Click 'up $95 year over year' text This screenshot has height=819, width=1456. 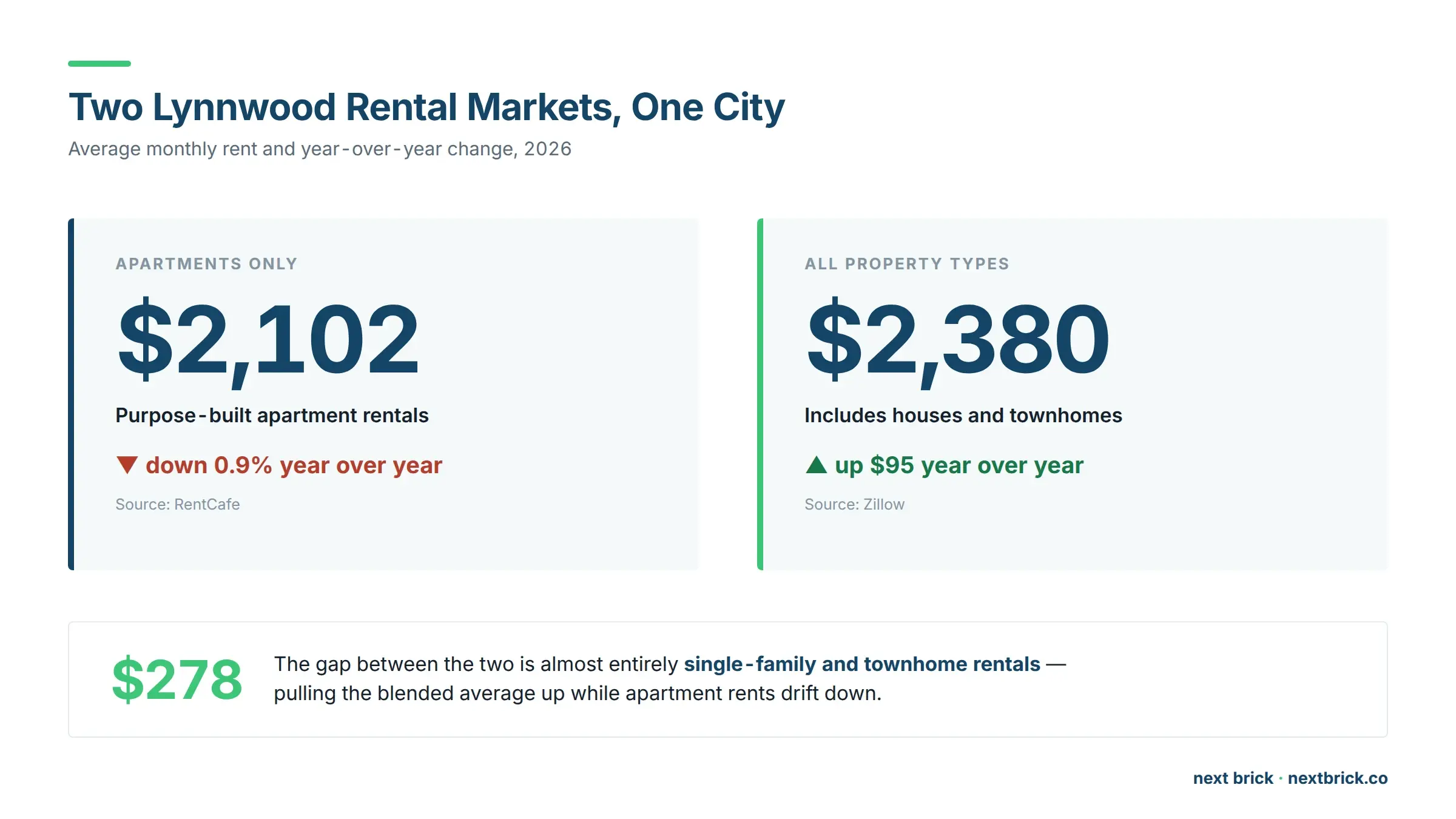click(x=959, y=465)
